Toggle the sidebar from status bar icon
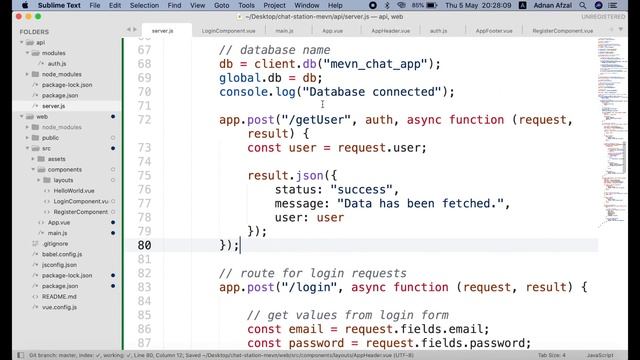This screenshot has height=360, width=640. (x=20, y=355)
